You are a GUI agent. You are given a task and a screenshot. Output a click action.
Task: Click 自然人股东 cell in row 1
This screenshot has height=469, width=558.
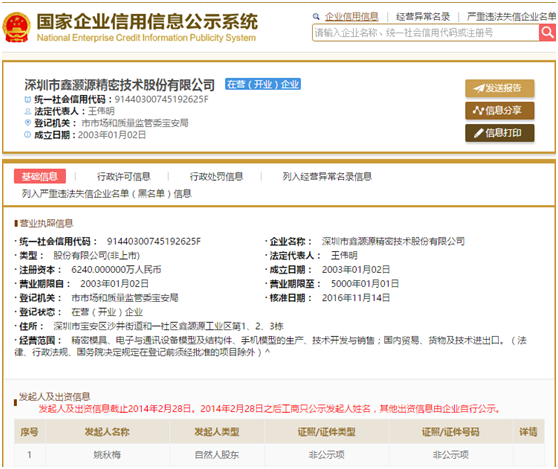pos(217,454)
